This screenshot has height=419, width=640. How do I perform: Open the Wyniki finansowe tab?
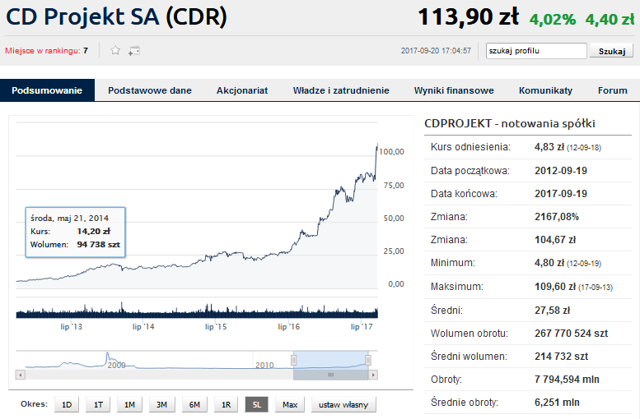454,91
